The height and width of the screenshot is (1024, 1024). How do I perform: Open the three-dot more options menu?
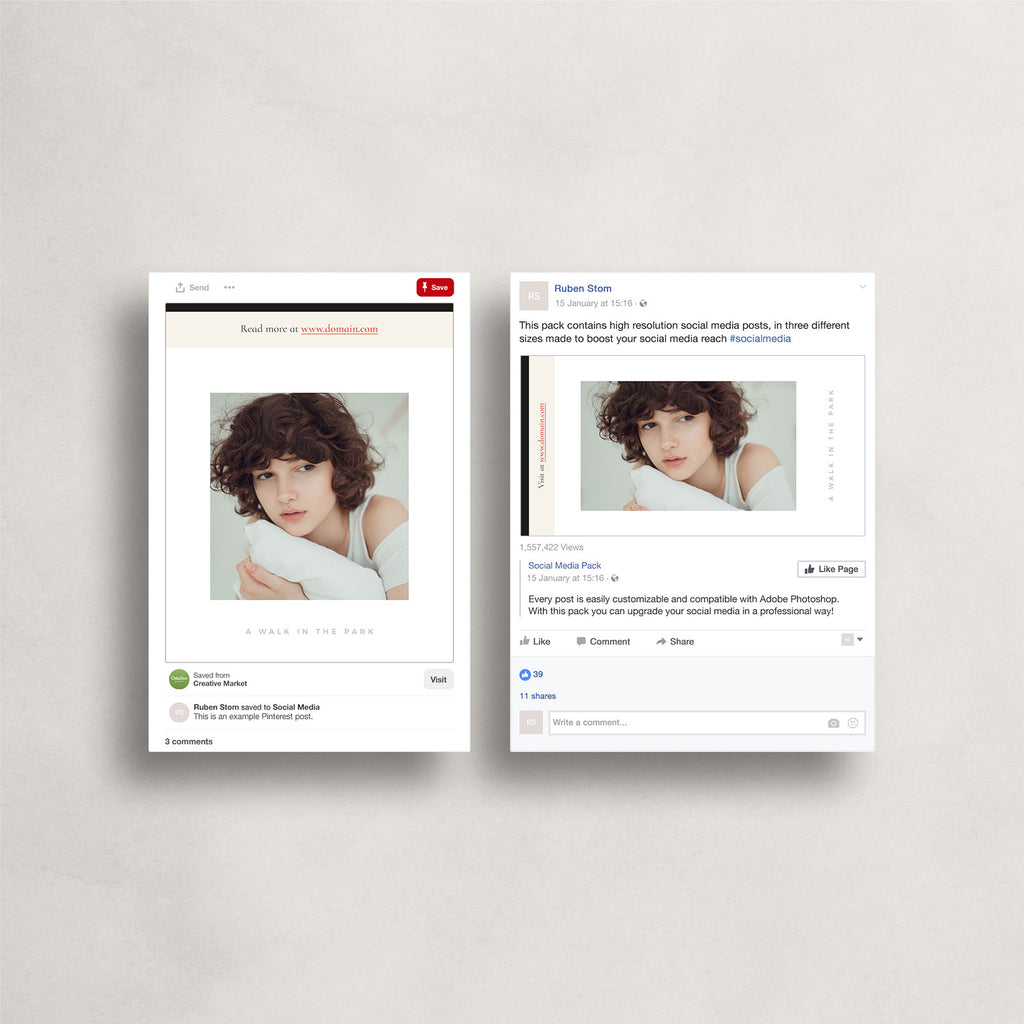[229, 287]
